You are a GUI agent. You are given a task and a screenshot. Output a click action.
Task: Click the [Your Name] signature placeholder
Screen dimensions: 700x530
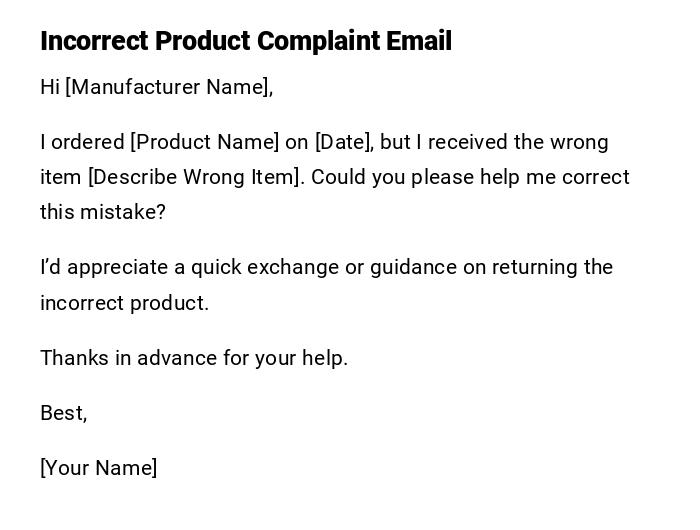[98, 468]
